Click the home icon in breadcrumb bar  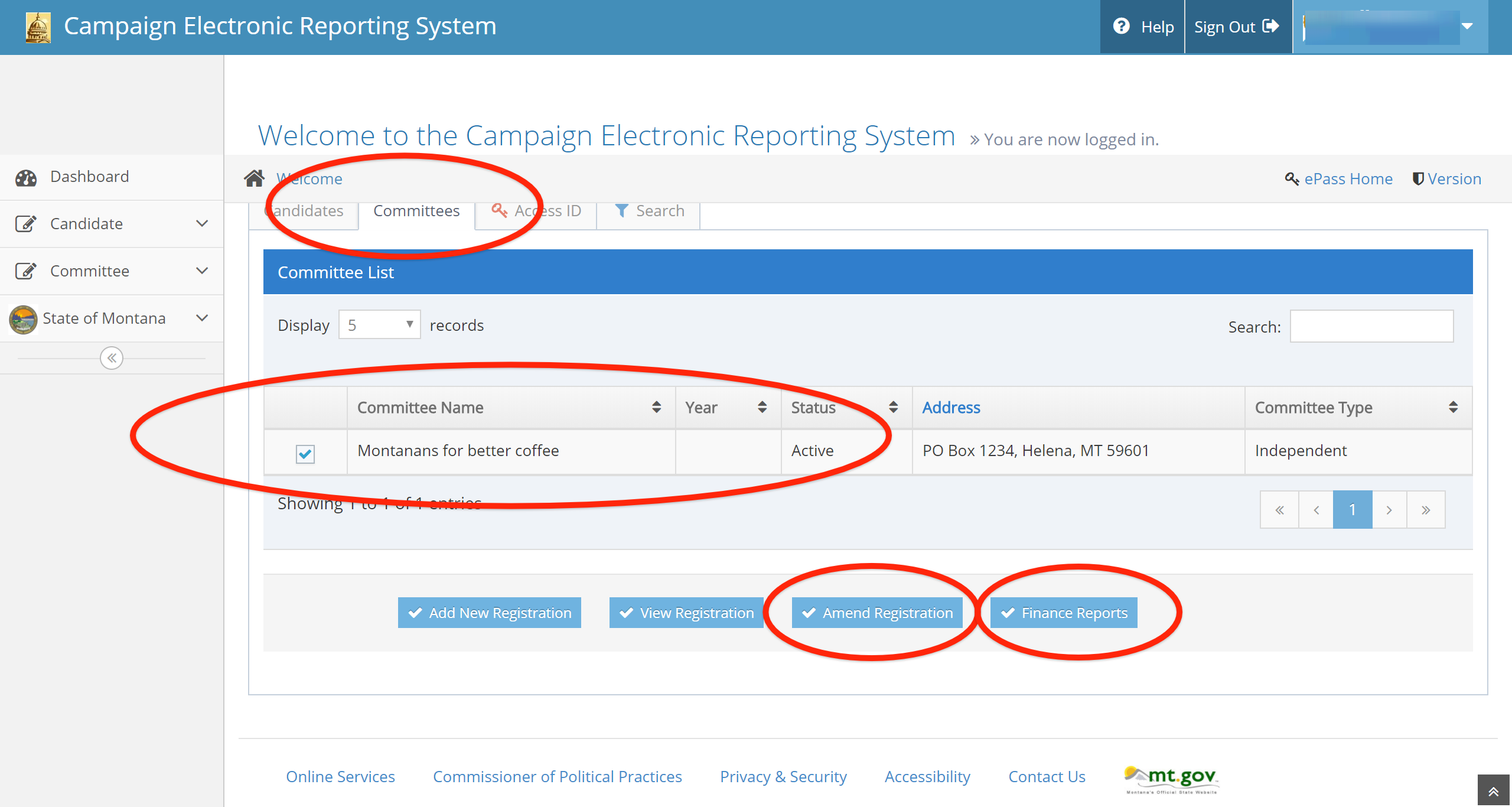click(255, 178)
